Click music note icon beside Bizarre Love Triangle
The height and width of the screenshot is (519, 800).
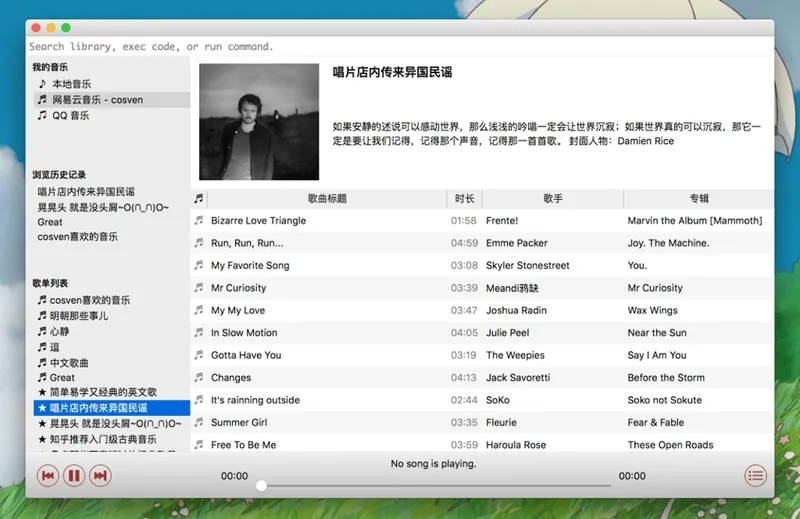198,220
